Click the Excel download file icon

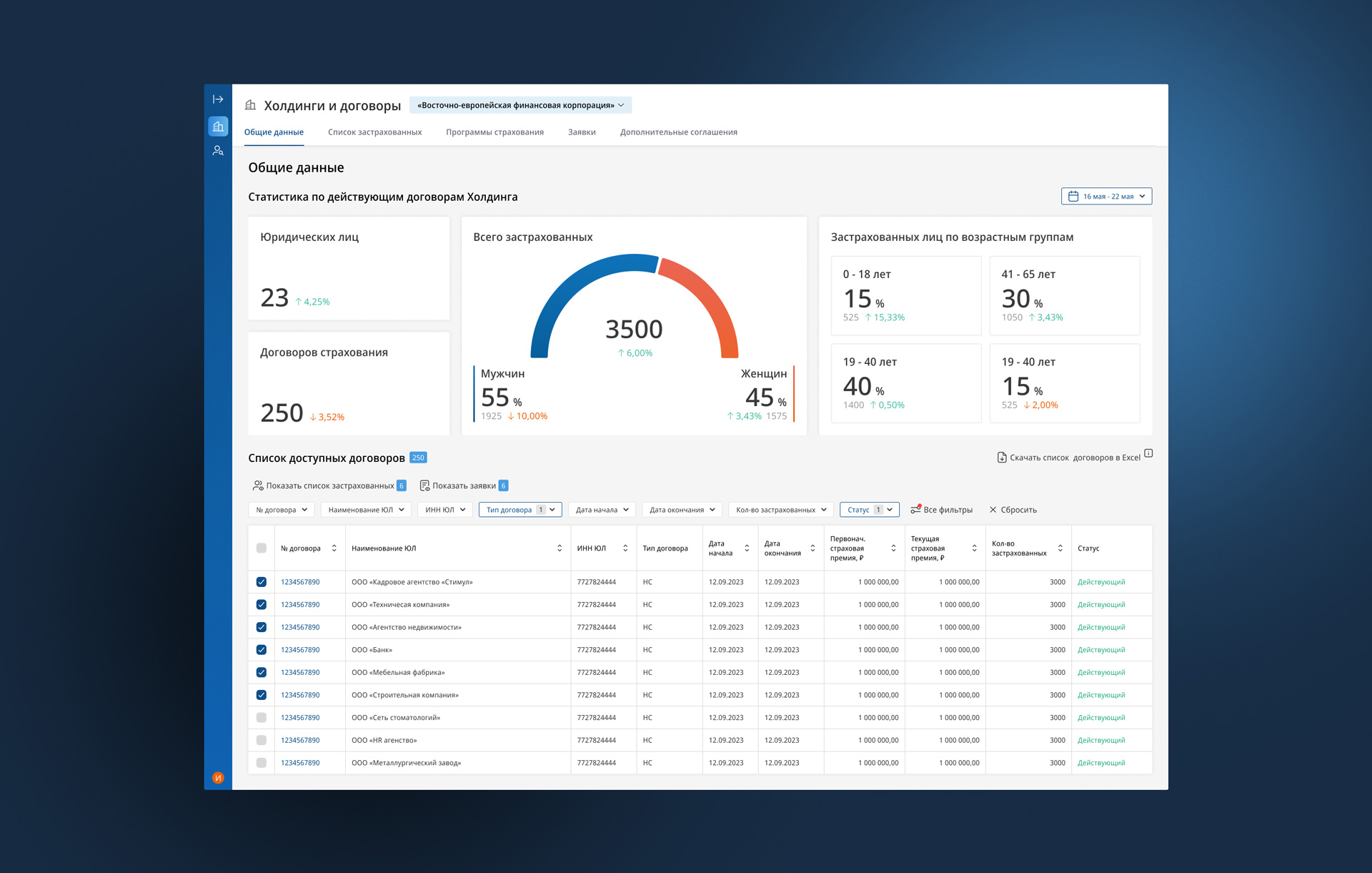click(x=1001, y=458)
